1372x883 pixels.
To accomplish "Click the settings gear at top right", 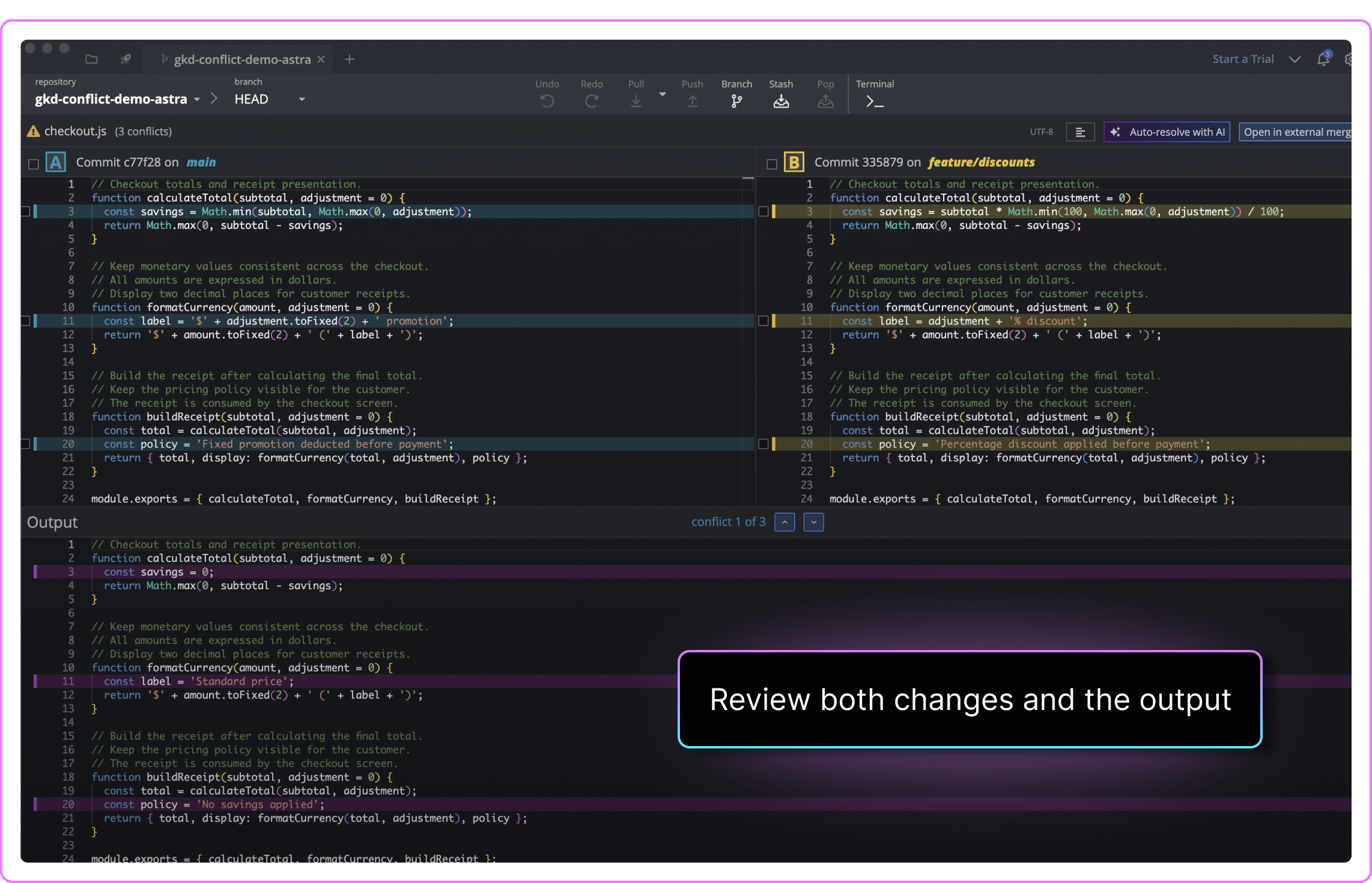I will [x=1347, y=59].
